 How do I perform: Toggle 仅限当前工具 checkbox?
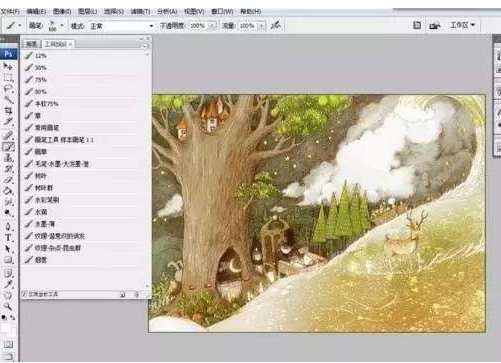pyautogui.click(x=24, y=294)
